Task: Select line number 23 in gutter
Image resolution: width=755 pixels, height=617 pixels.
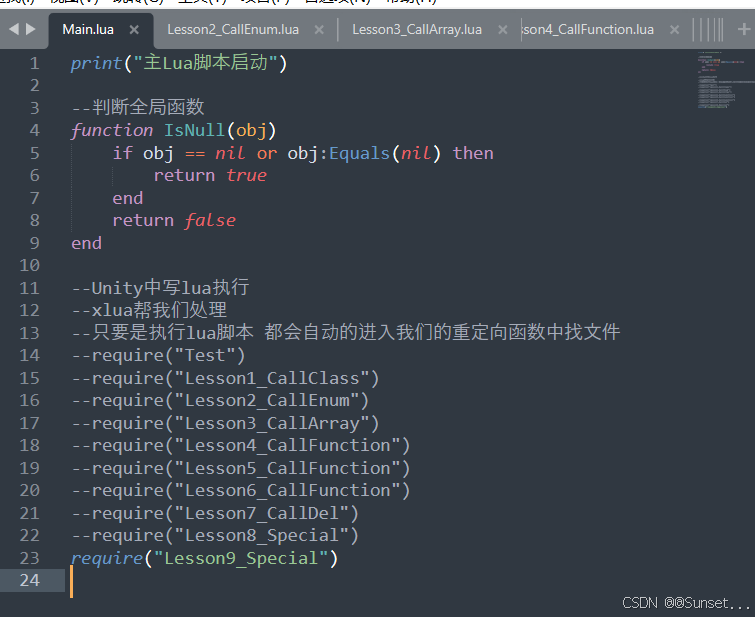Action: 29,558
